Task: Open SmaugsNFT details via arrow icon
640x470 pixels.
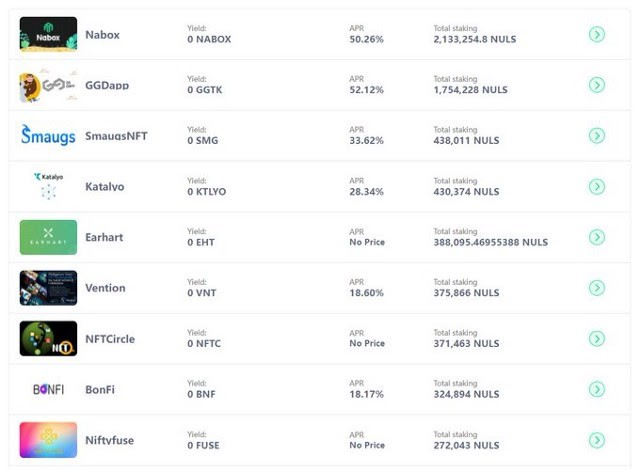Action: coord(597,136)
